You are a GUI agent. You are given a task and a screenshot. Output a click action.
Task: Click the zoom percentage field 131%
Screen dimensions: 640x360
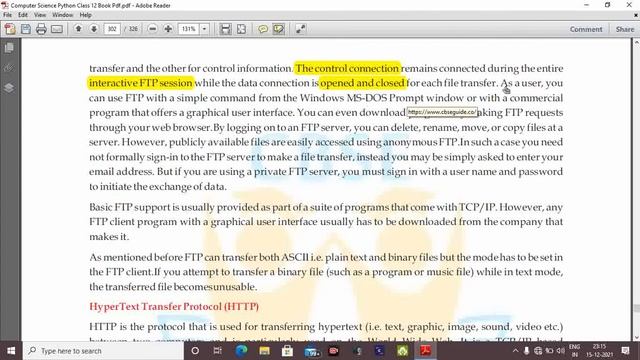(189, 29)
